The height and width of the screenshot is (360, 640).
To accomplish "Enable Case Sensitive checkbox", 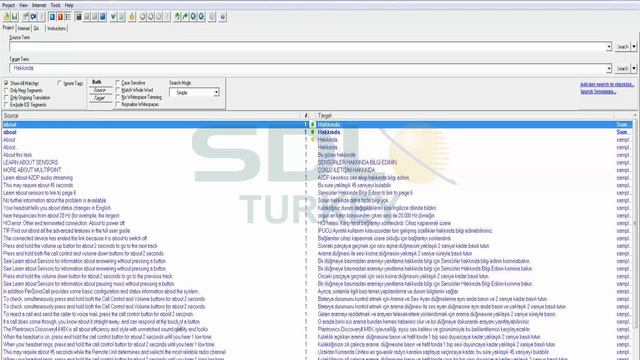I will 118,83.
